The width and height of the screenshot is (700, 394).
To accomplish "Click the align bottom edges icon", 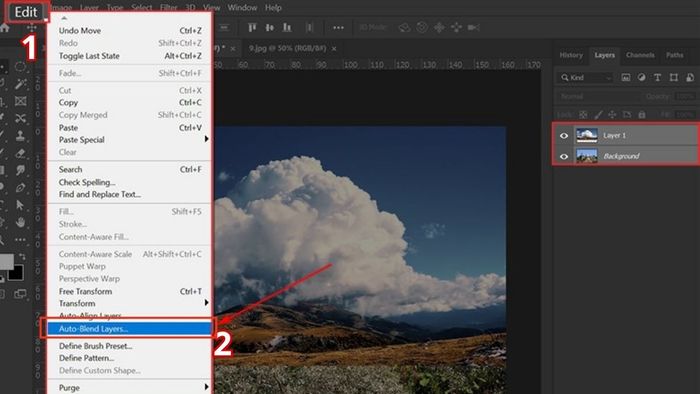I will click(287, 28).
